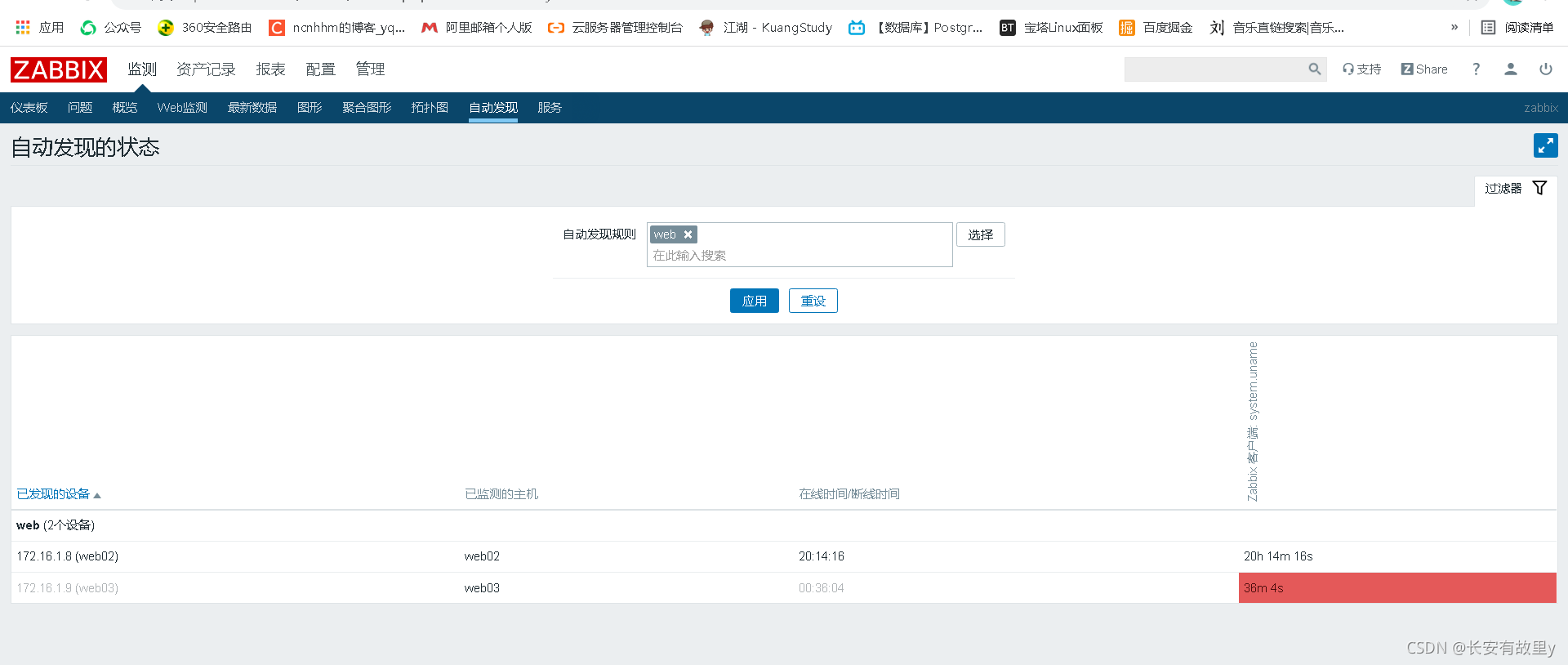Viewport: 1568px width, 665px height.
Task: Remove the web tag from filter
Action: [688, 234]
